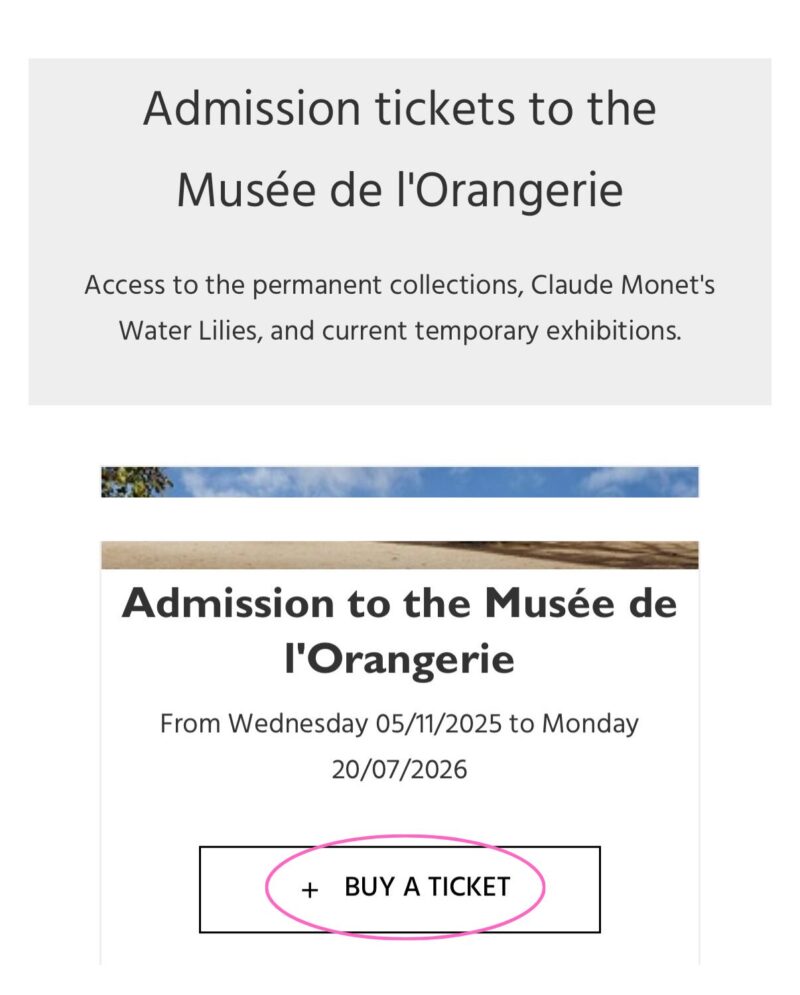The width and height of the screenshot is (800, 995).
Task: Click 'From Wednesday' in the date range line
Action: tap(263, 724)
